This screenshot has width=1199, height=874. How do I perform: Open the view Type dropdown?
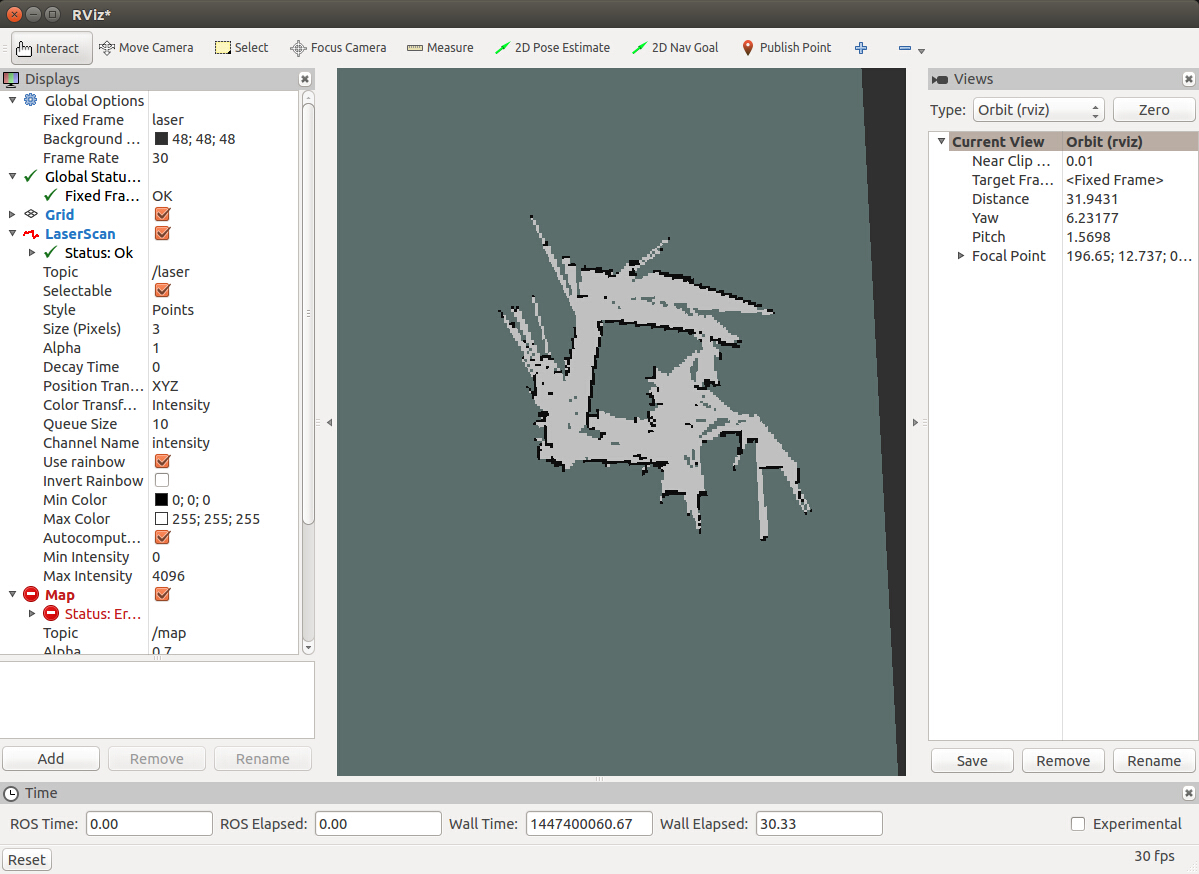click(1038, 110)
